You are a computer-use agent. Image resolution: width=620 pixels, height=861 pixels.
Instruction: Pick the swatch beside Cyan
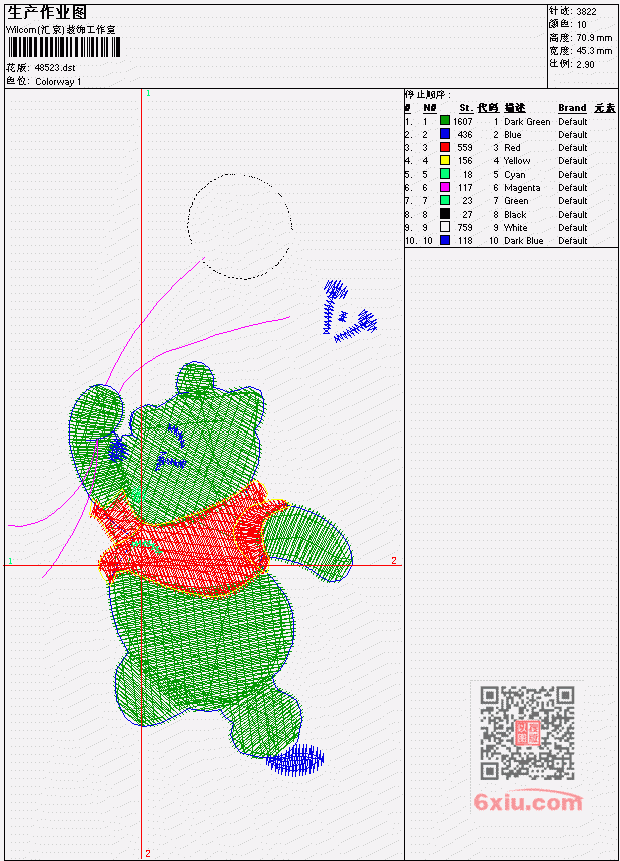coord(445,174)
